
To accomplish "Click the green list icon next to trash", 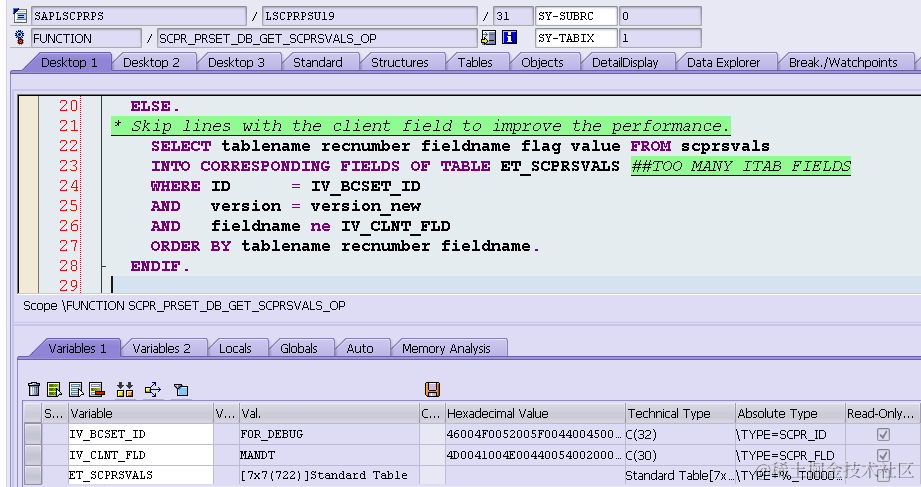I will (54, 389).
